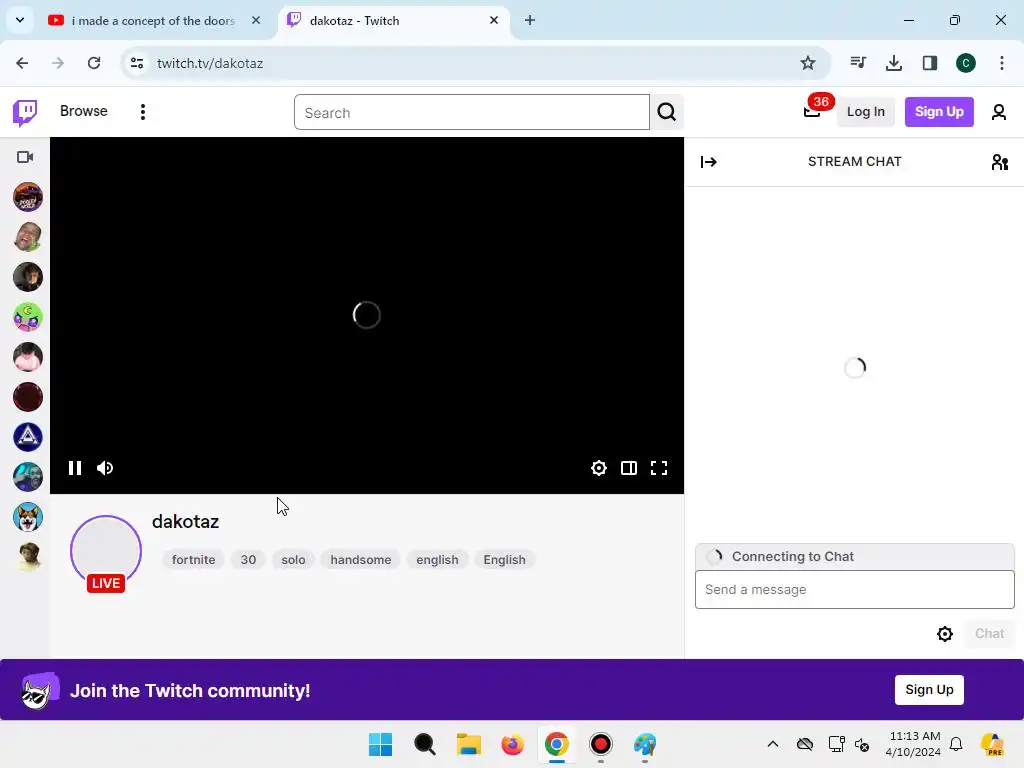Image resolution: width=1024 pixels, height=768 pixels.
Task: Select the 30 tag
Action: click(248, 560)
